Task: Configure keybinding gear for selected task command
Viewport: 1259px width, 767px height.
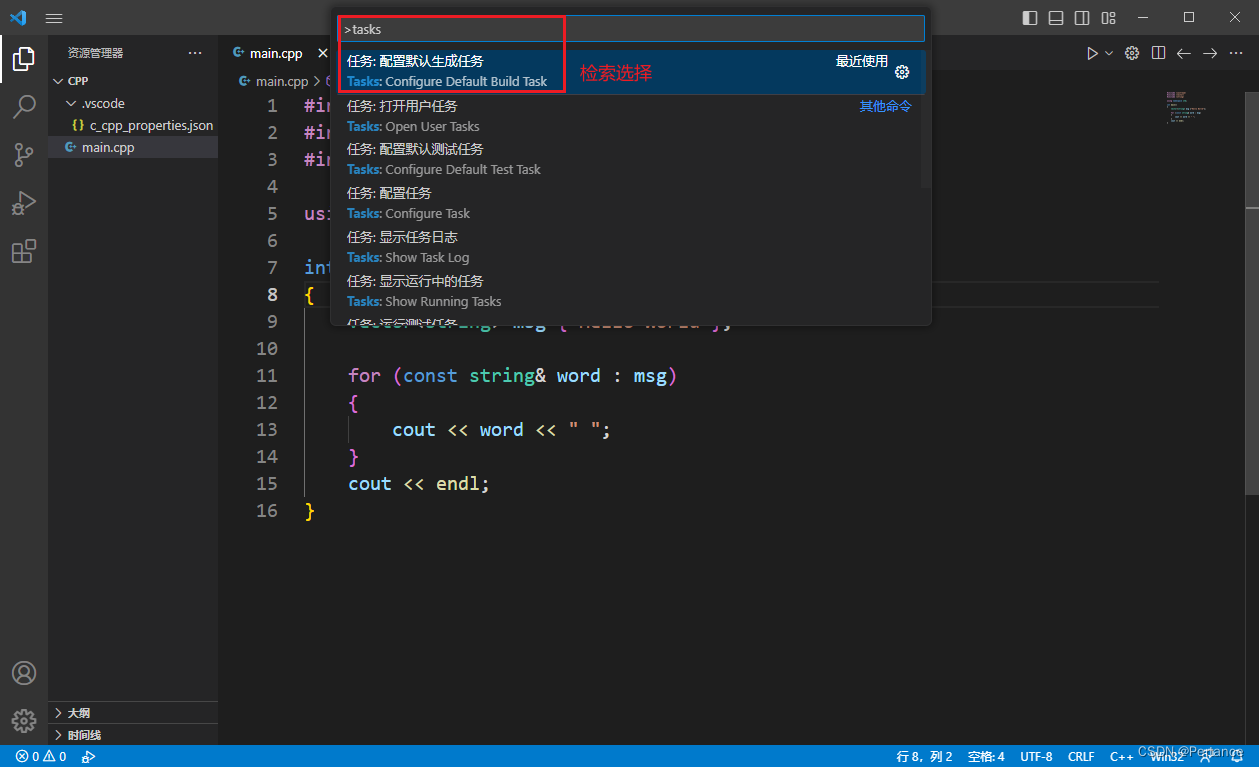Action: click(902, 72)
